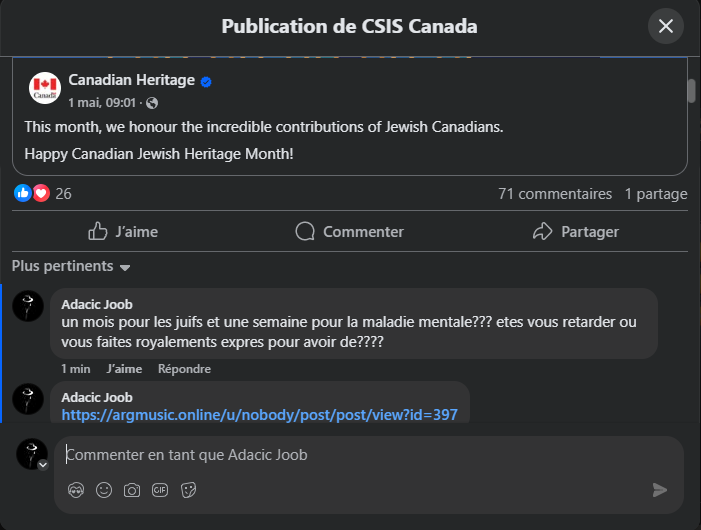Attach a photo with camera icon
This screenshot has width=701, height=530.
[132, 490]
